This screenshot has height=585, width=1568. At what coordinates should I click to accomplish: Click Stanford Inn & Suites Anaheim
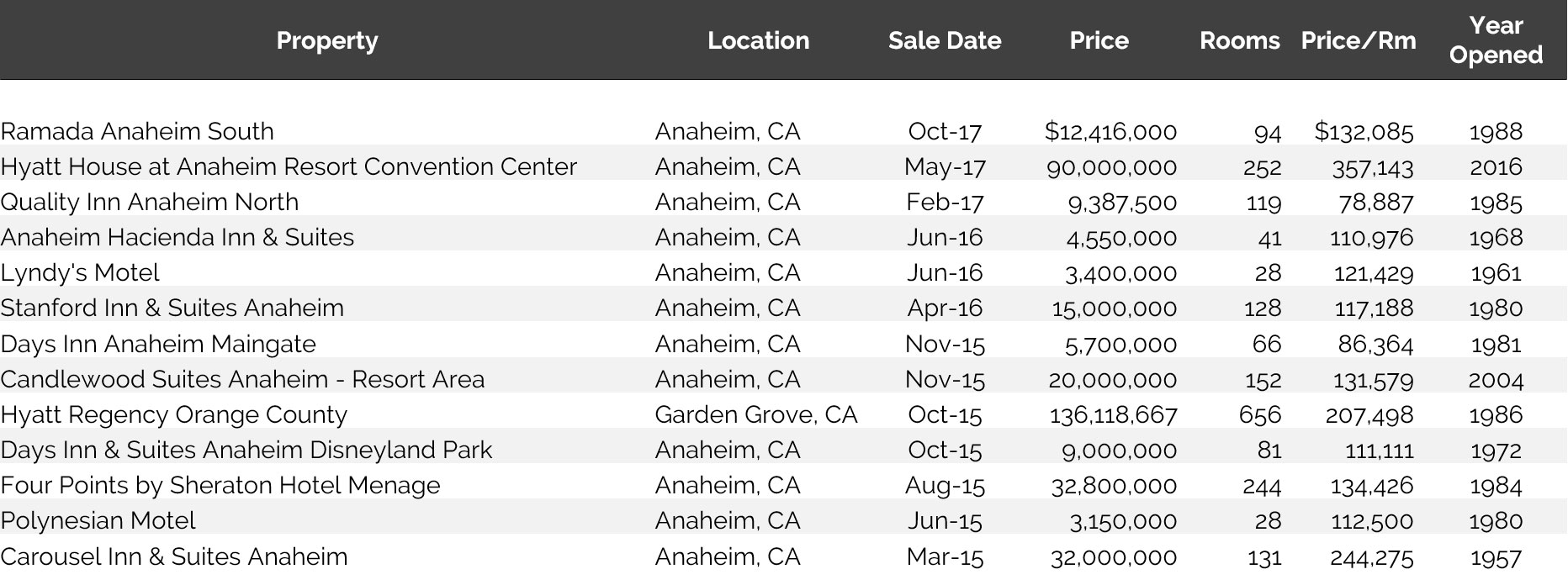pos(172,308)
